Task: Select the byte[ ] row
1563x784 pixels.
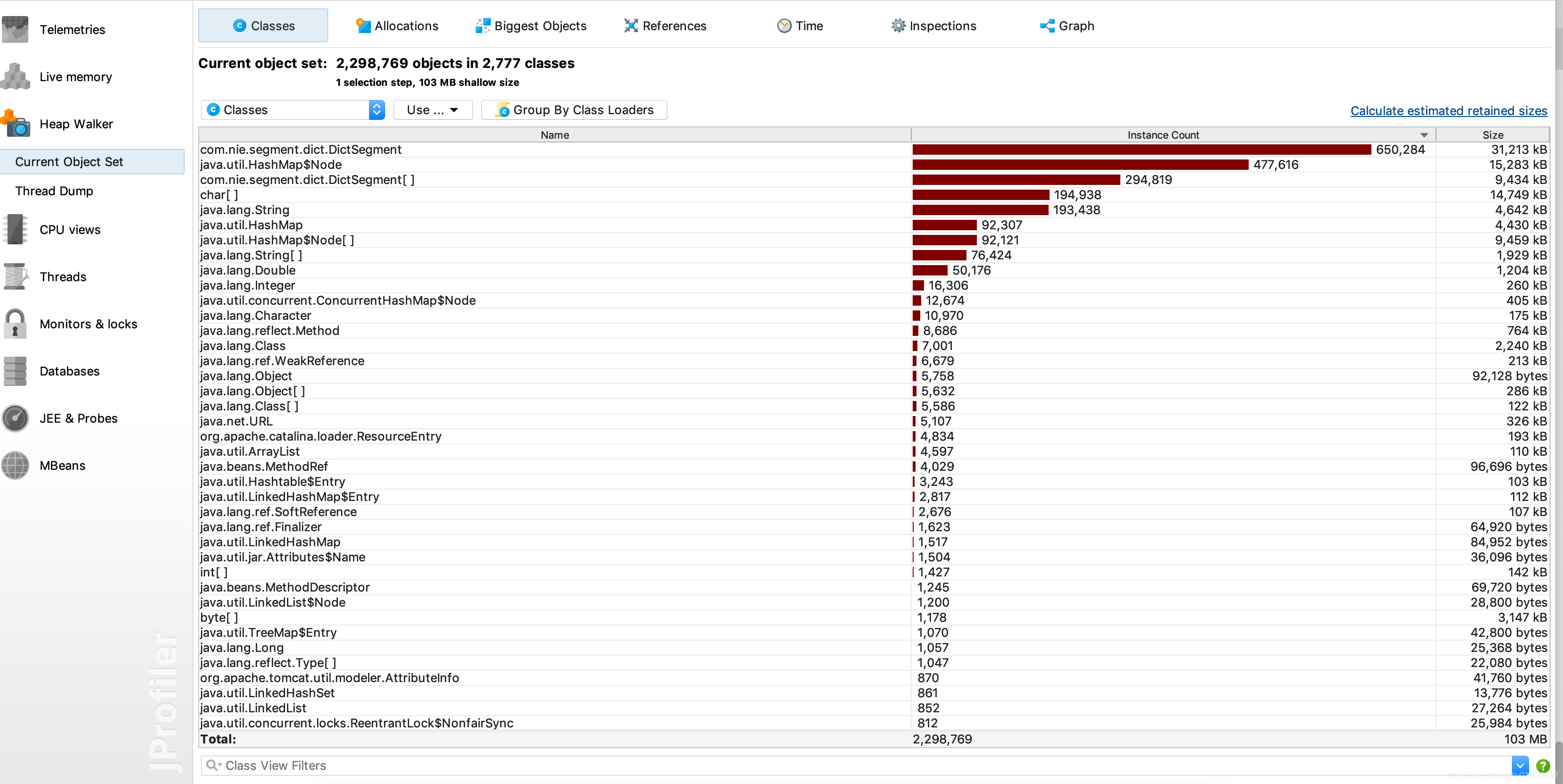Action: point(874,617)
